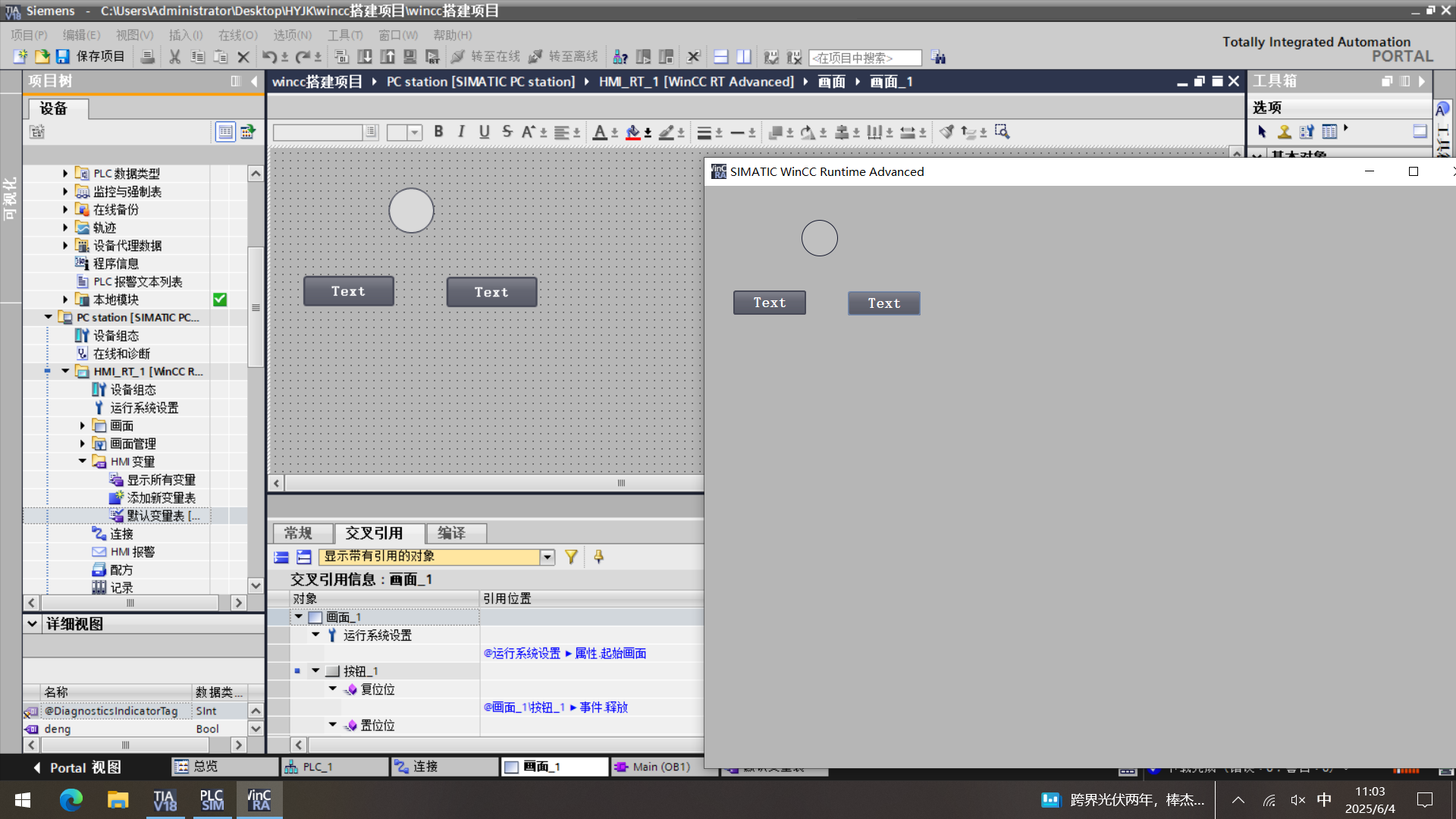This screenshot has height=819, width=1456.
Task: Click the Start runtime icon
Action: click(432, 57)
